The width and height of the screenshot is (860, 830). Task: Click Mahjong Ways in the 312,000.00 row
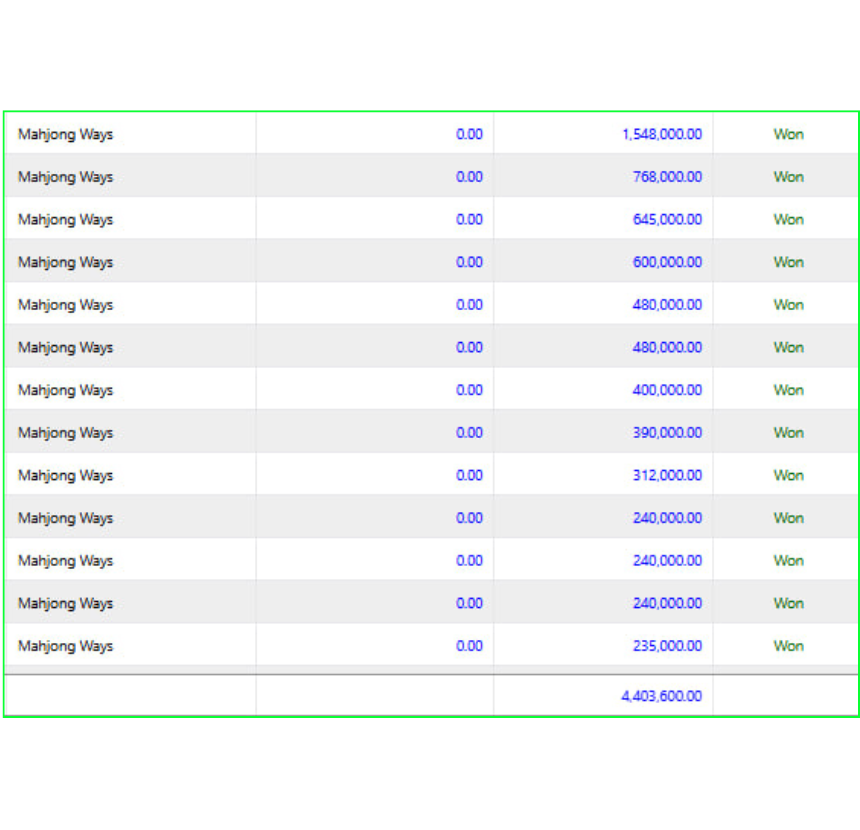pyautogui.click(x=65, y=476)
